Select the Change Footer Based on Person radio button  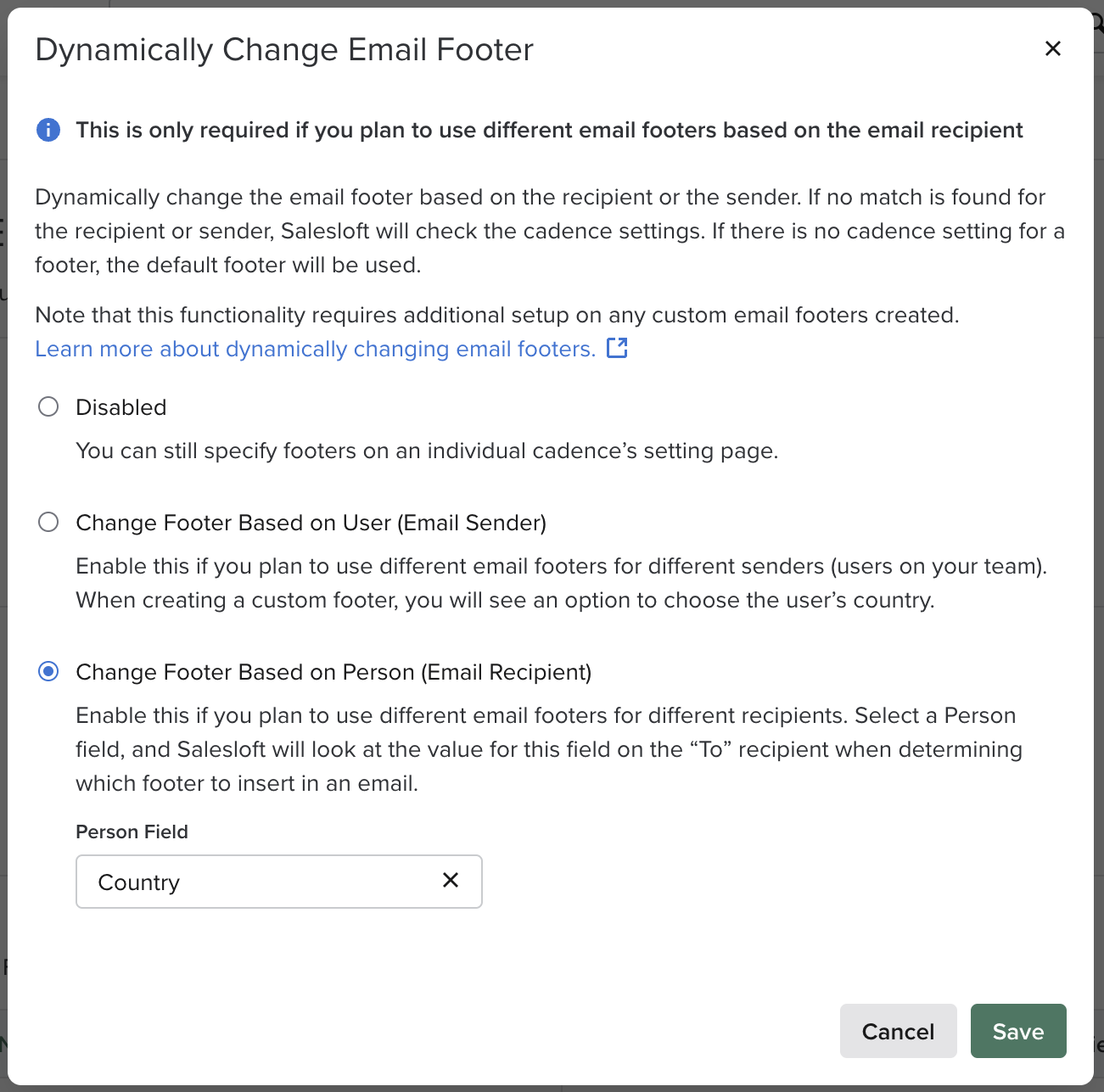click(x=48, y=672)
